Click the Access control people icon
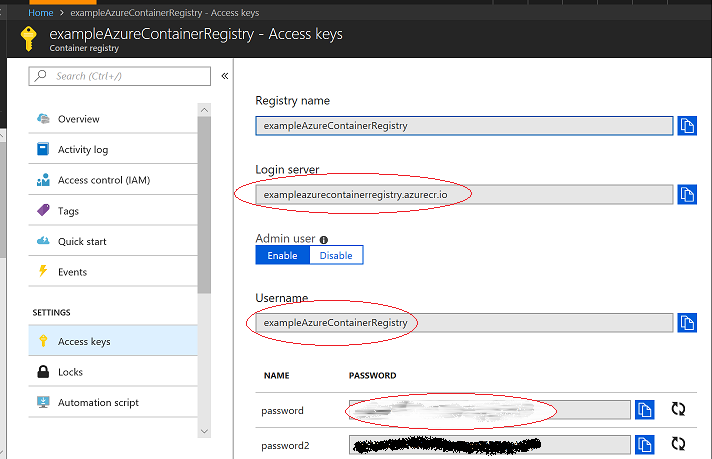The height and width of the screenshot is (459, 712). coord(43,180)
